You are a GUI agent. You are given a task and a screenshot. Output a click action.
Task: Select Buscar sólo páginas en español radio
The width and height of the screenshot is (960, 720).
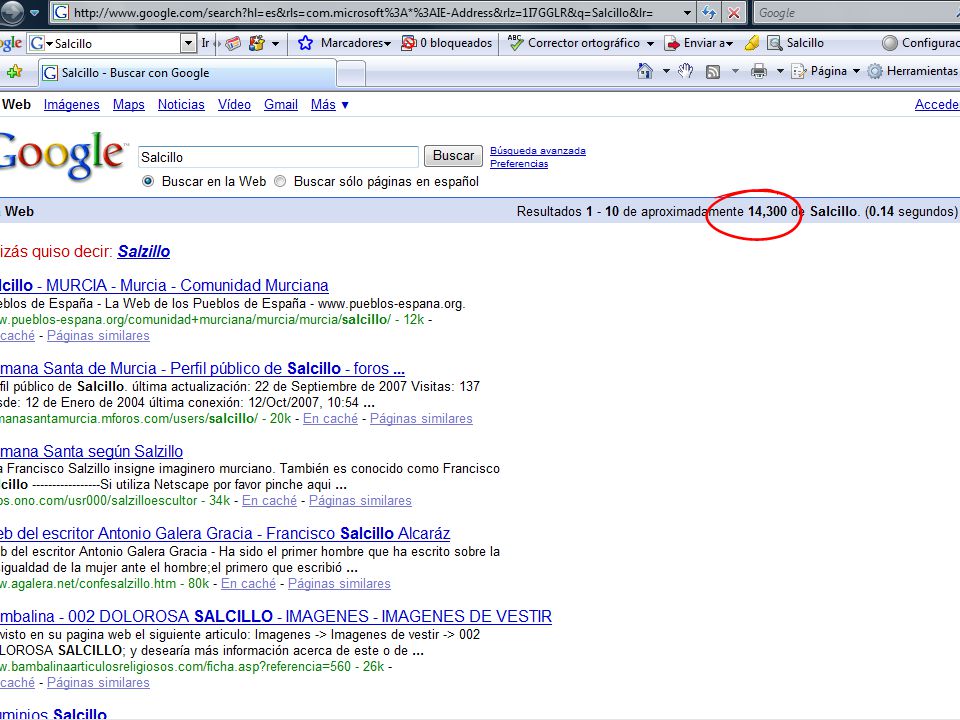(280, 181)
